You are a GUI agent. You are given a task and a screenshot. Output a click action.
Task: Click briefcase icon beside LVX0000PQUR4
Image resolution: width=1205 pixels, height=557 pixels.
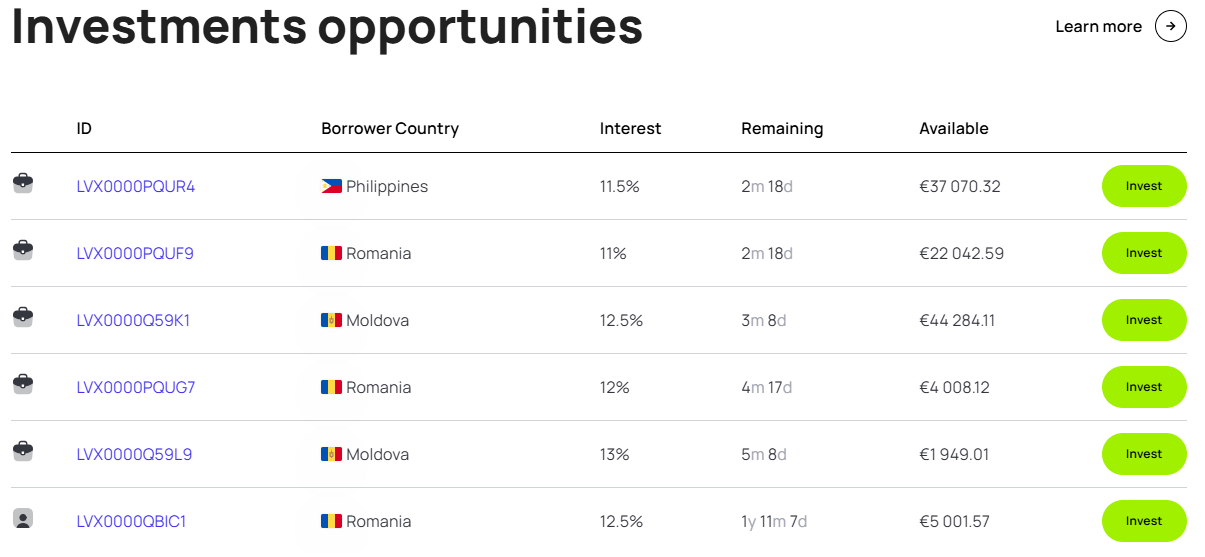click(x=23, y=184)
